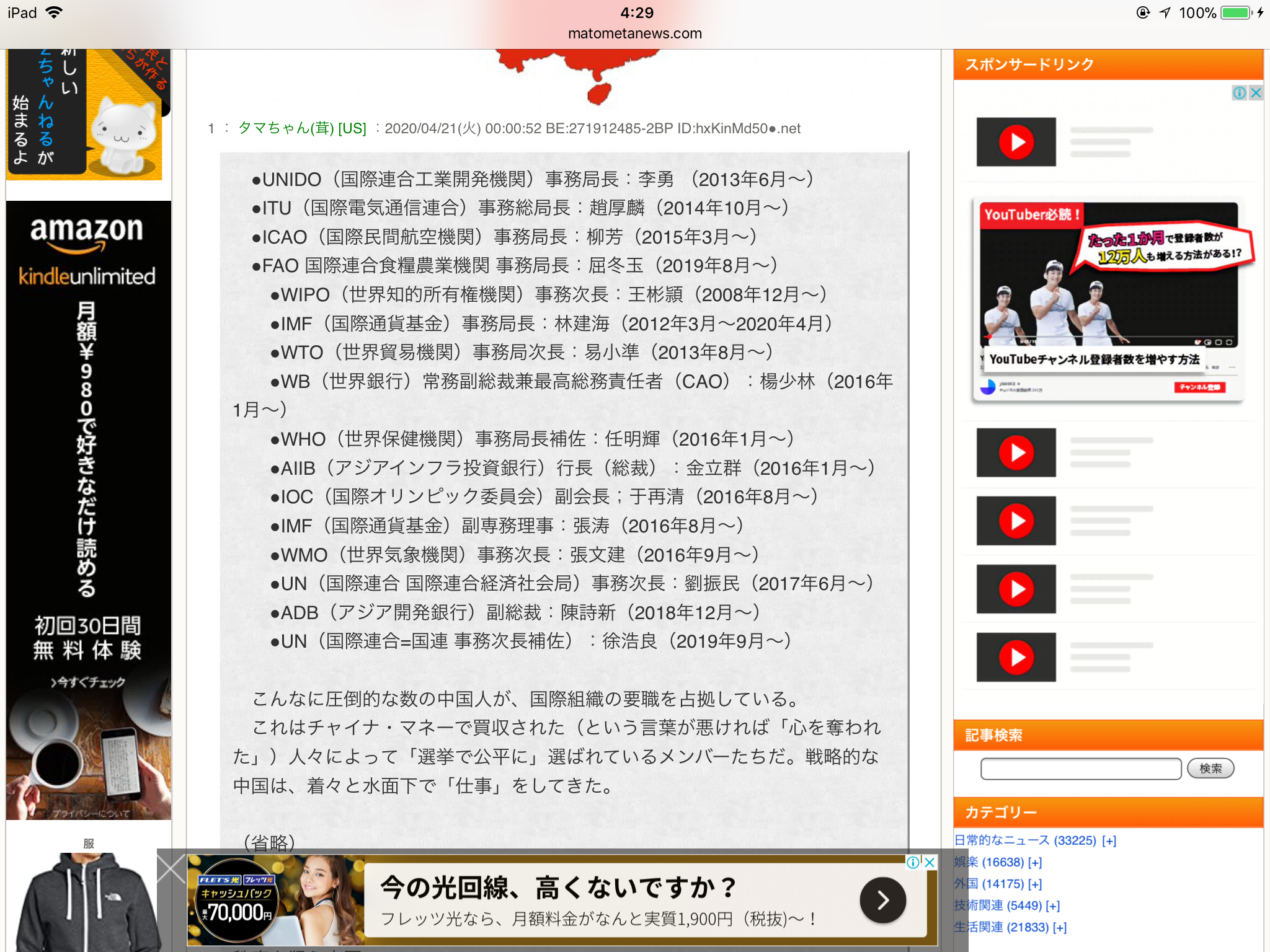Play the second-to-last video thumbnail in the sponsor column
The width and height of the screenshot is (1270, 952).
point(1016,589)
